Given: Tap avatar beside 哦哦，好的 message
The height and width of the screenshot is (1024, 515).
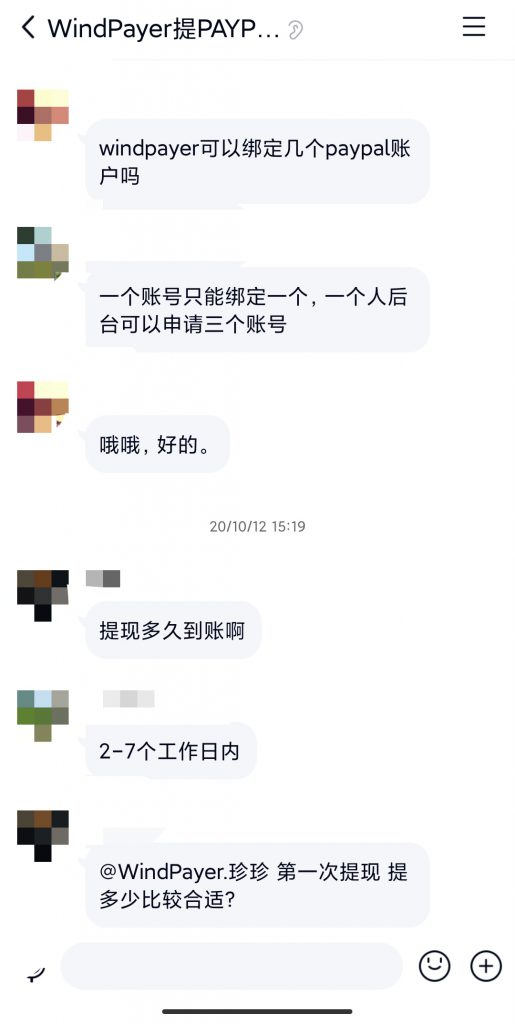Looking at the screenshot, I should 42,407.
